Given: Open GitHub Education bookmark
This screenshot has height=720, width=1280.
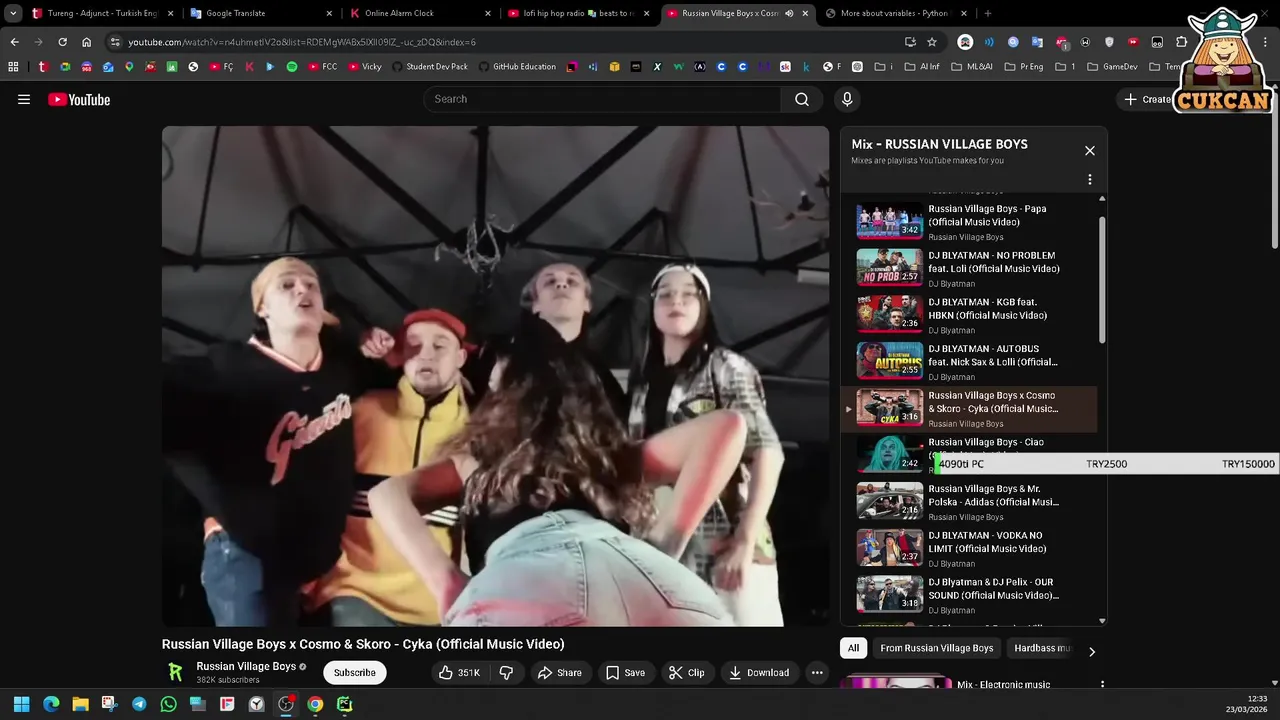Looking at the screenshot, I should tap(517, 67).
